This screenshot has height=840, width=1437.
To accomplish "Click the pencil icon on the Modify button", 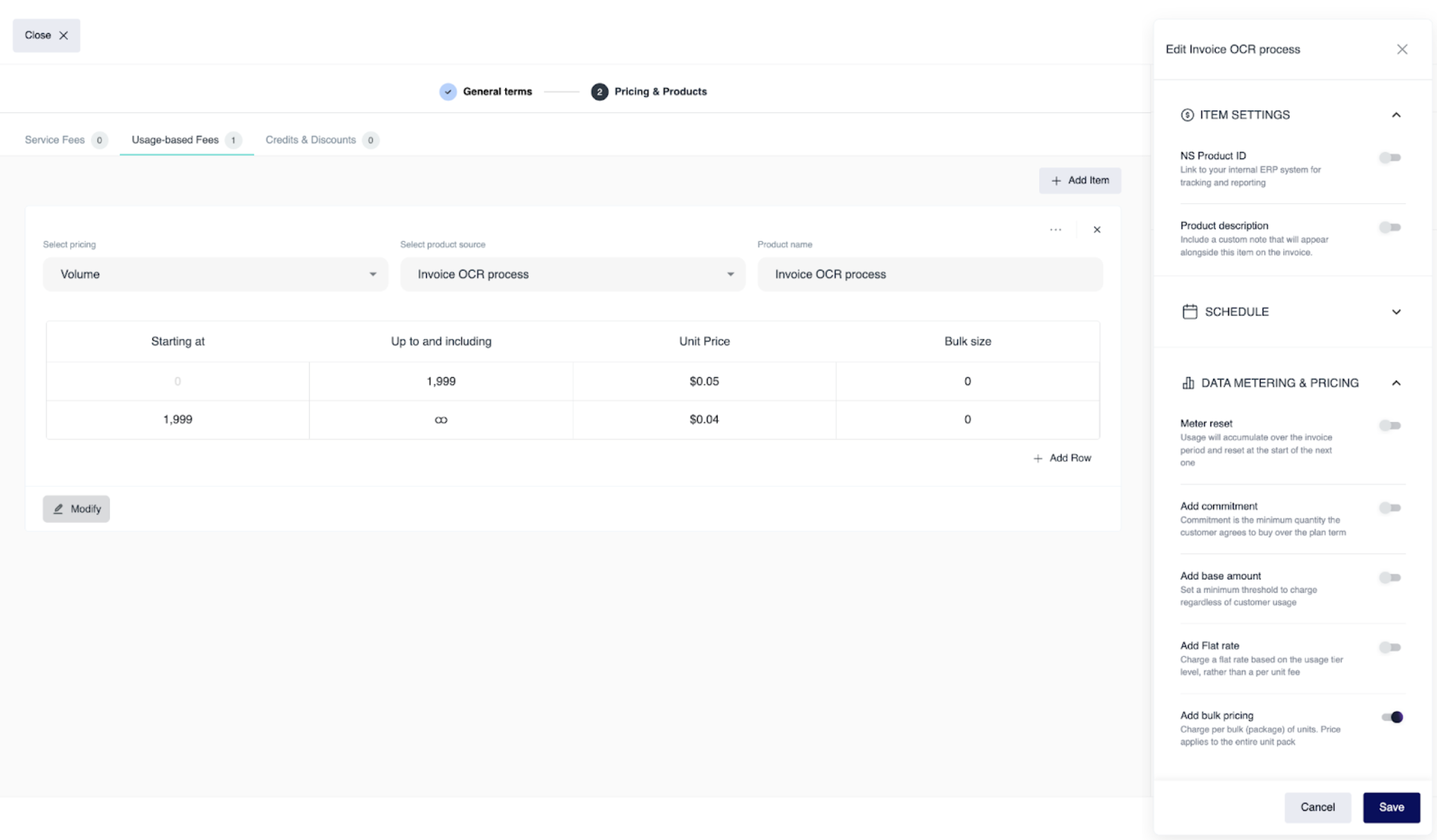I will [x=58, y=509].
